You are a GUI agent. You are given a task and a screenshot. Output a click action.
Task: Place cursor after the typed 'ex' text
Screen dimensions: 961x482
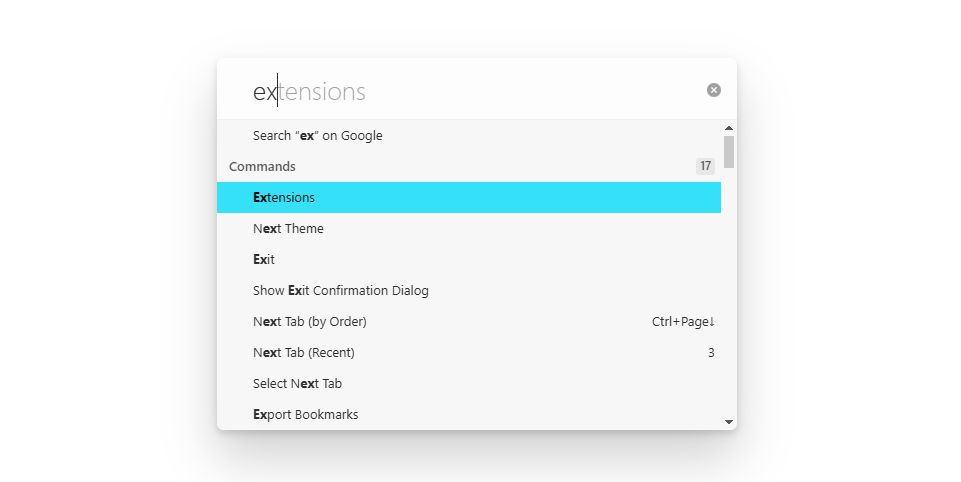[x=278, y=92]
